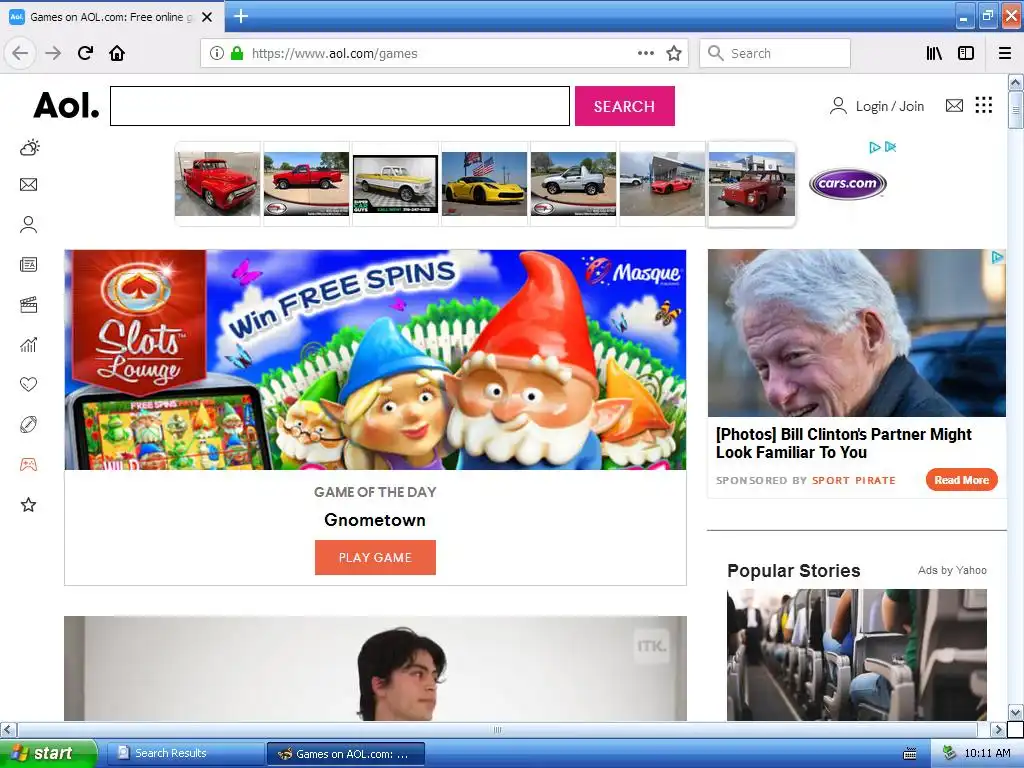Close the Games on AOL.com tab
The height and width of the screenshot is (768, 1024).
click(x=207, y=17)
